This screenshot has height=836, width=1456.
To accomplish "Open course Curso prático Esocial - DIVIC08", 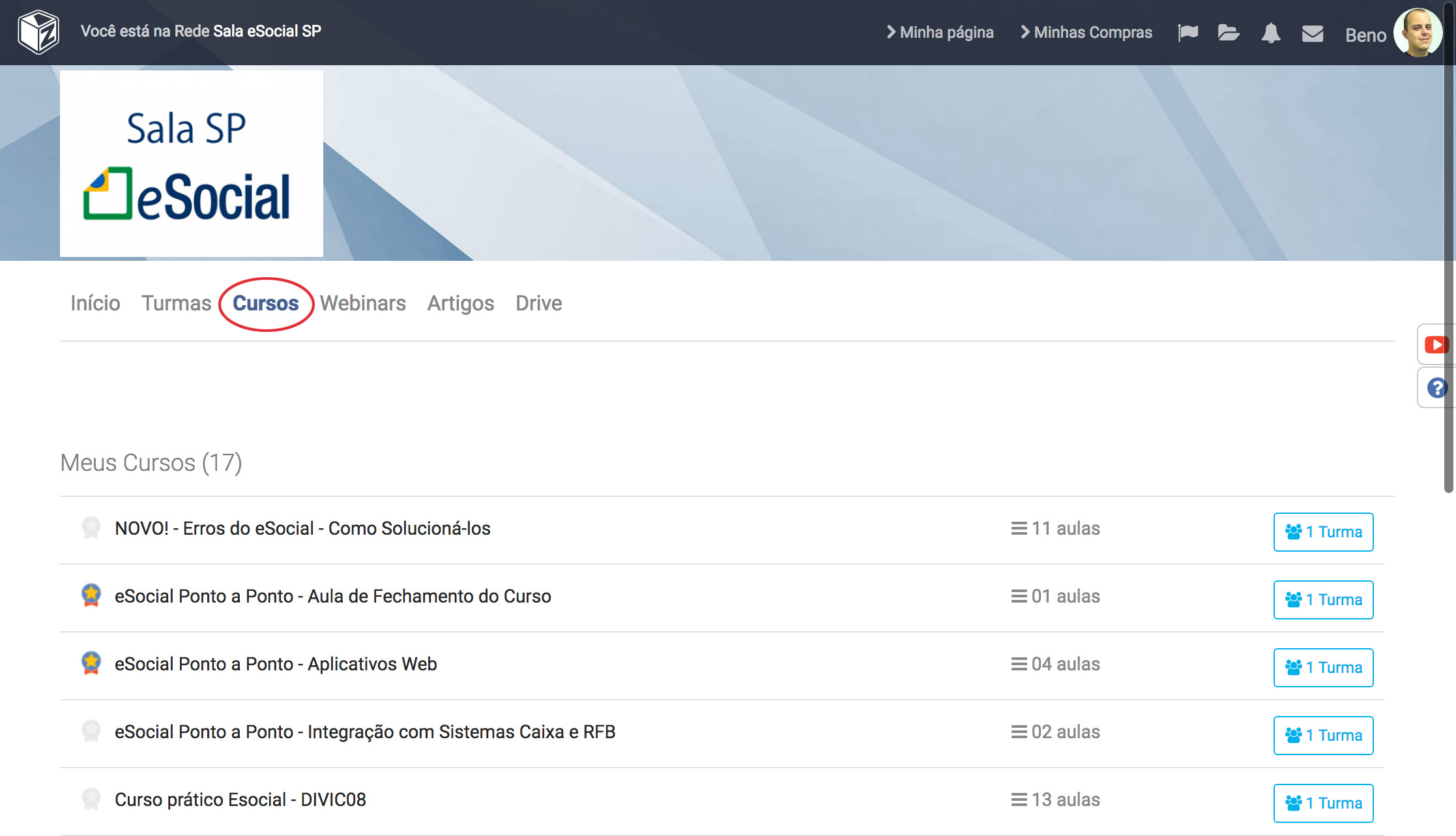I will (240, 799).
